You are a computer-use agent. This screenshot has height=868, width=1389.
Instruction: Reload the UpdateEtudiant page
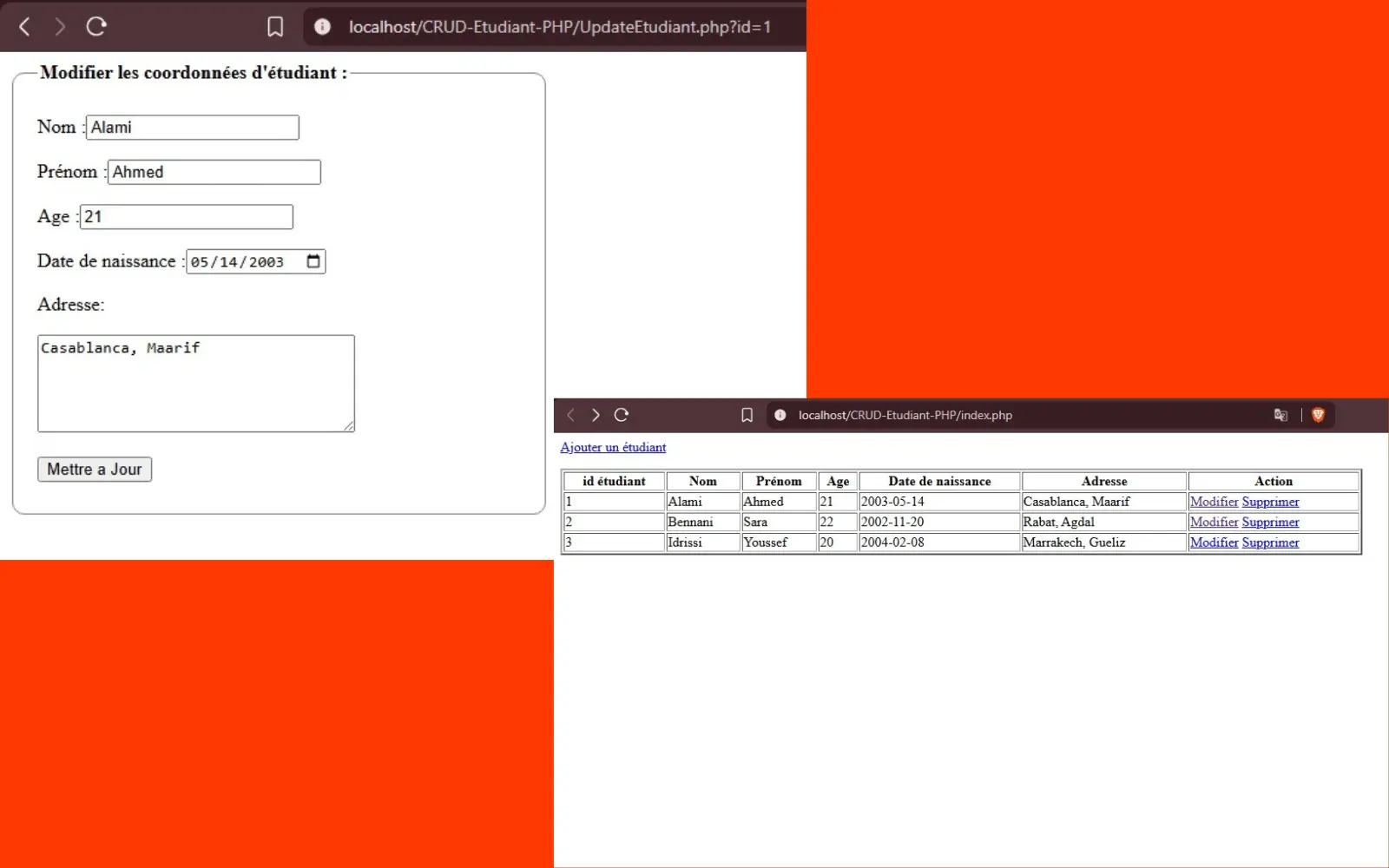[x=96, y=27]
